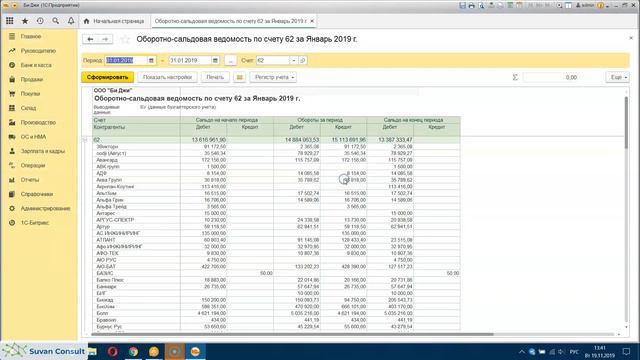Click the Печать button
Viewport: 640px width, 360px height.
(215, 77)
